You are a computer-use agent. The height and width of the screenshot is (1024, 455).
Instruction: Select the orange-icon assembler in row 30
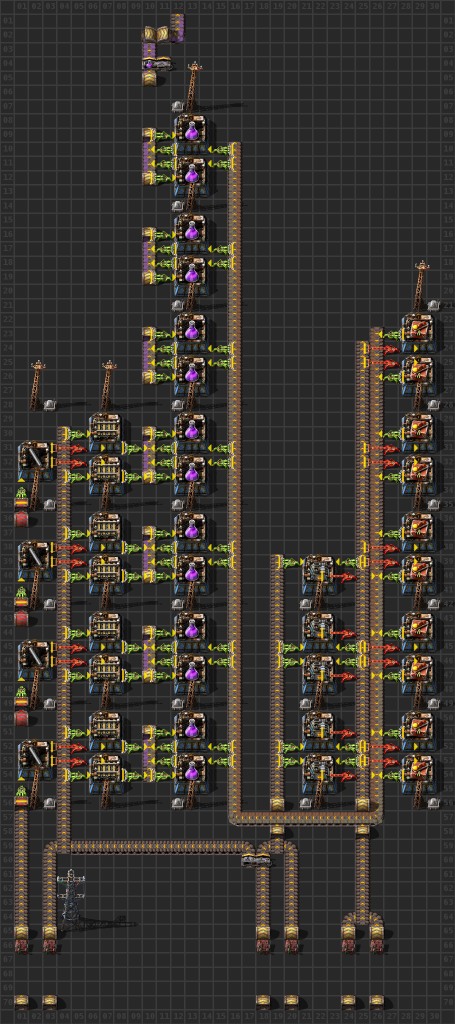(417, 430)
